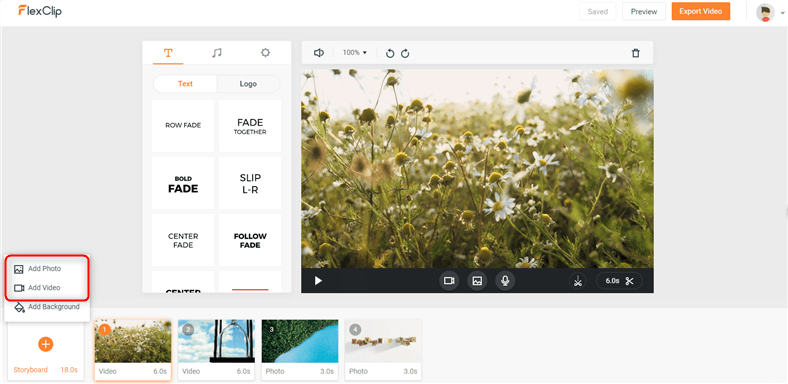Choose the FADE TOGETHER text style
Image resolution: width=788 pixels, height=384 pixels.
click(250, 126)
